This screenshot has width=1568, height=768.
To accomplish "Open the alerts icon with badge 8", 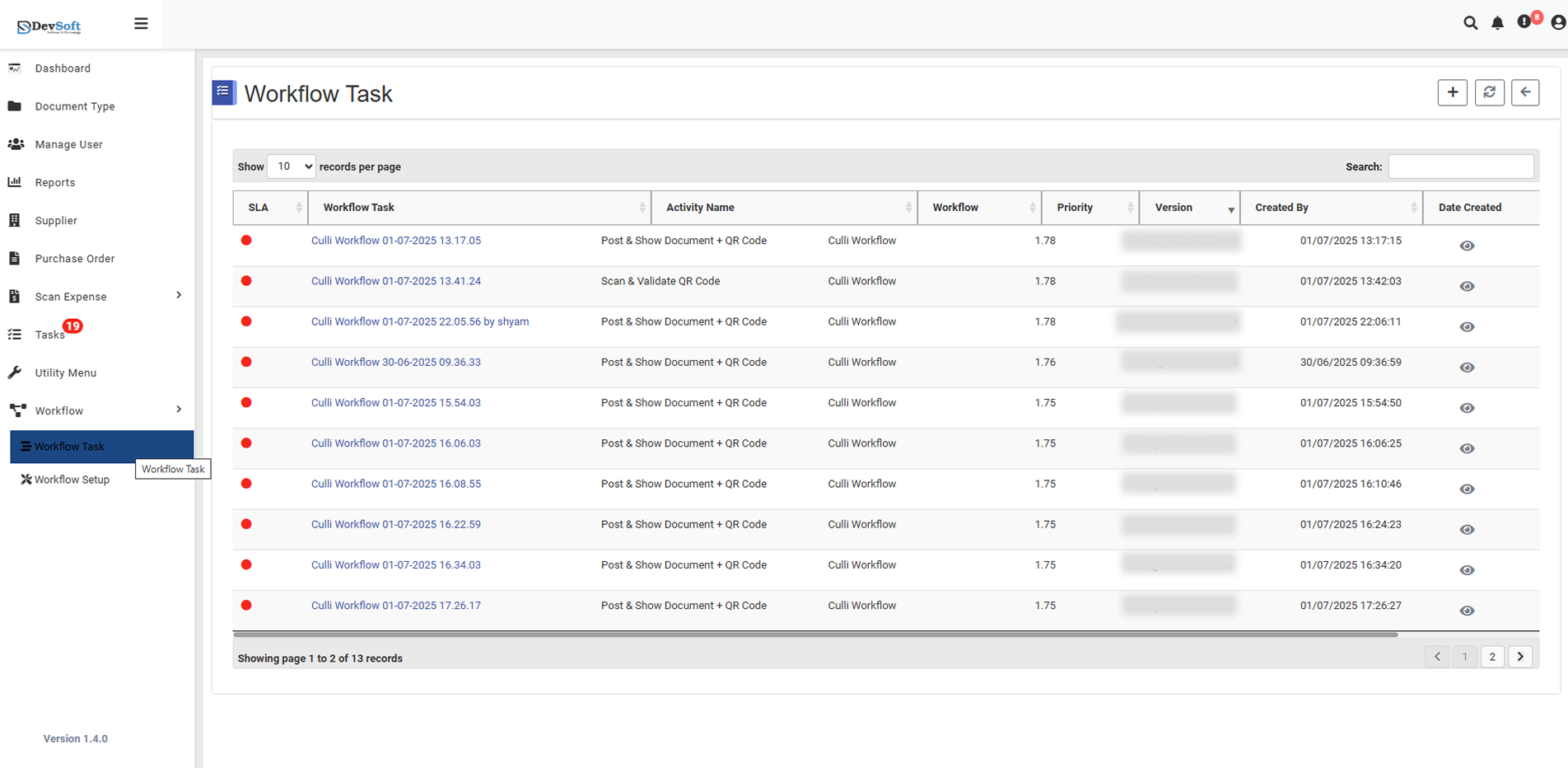I will click(1524, 23).
